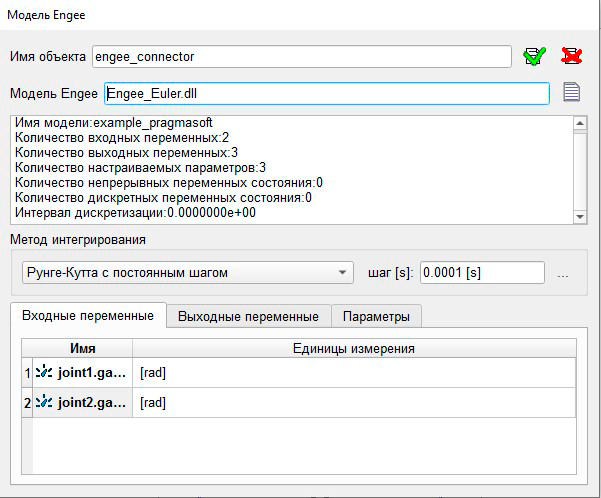Select the Входные переменные tab
Viewport: 601px width, 498px height.
click(x=87, y=316)
